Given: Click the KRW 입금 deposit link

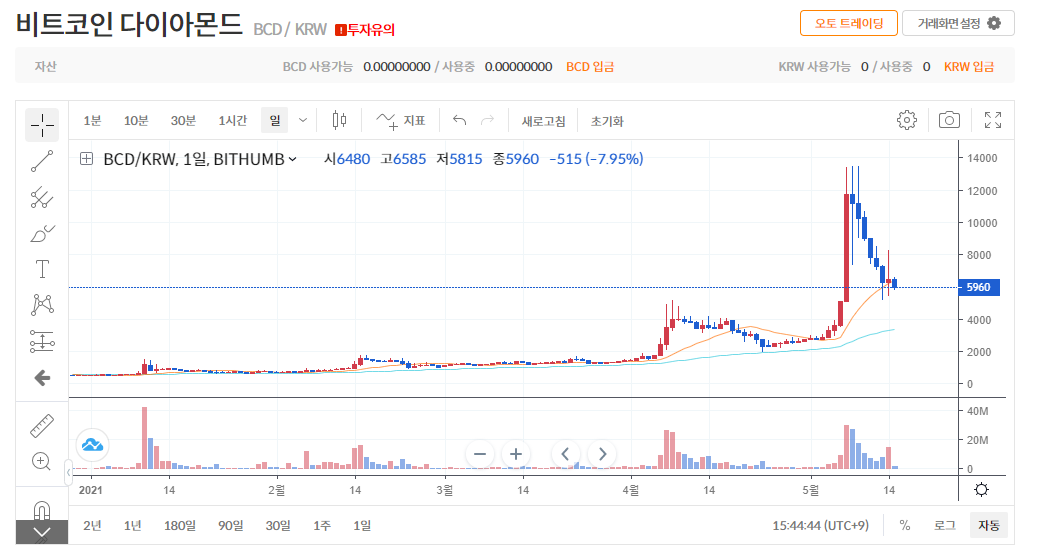Looking at the screenshot, I should pyautogui.click(x=969, y=67).
